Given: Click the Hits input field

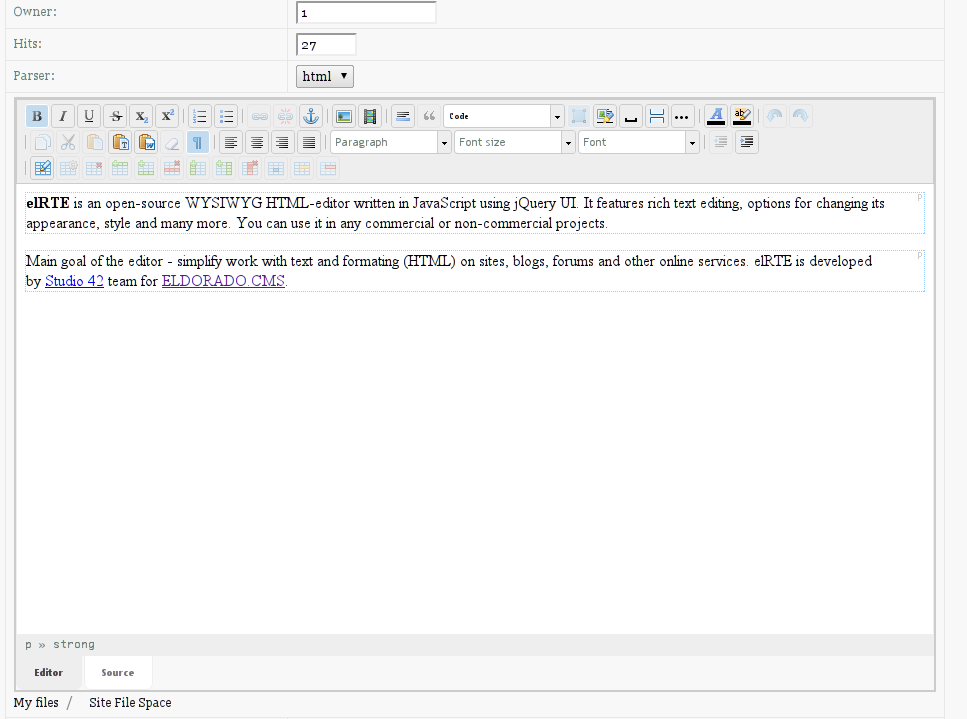Looking at the screenshot, I should (x=326, y=45).
